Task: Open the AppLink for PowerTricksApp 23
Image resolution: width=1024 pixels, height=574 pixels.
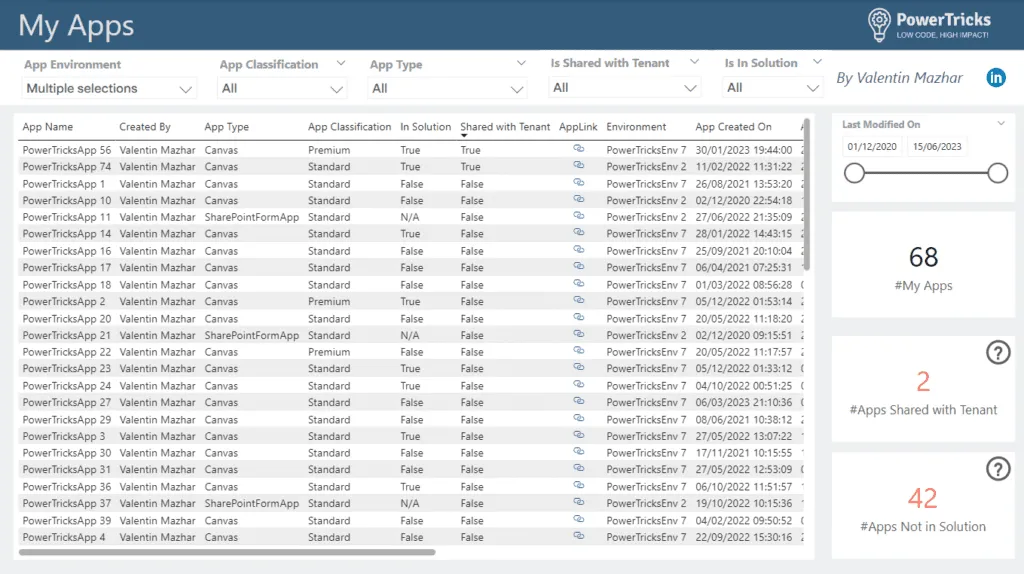Action: click(x=579, y=368)
